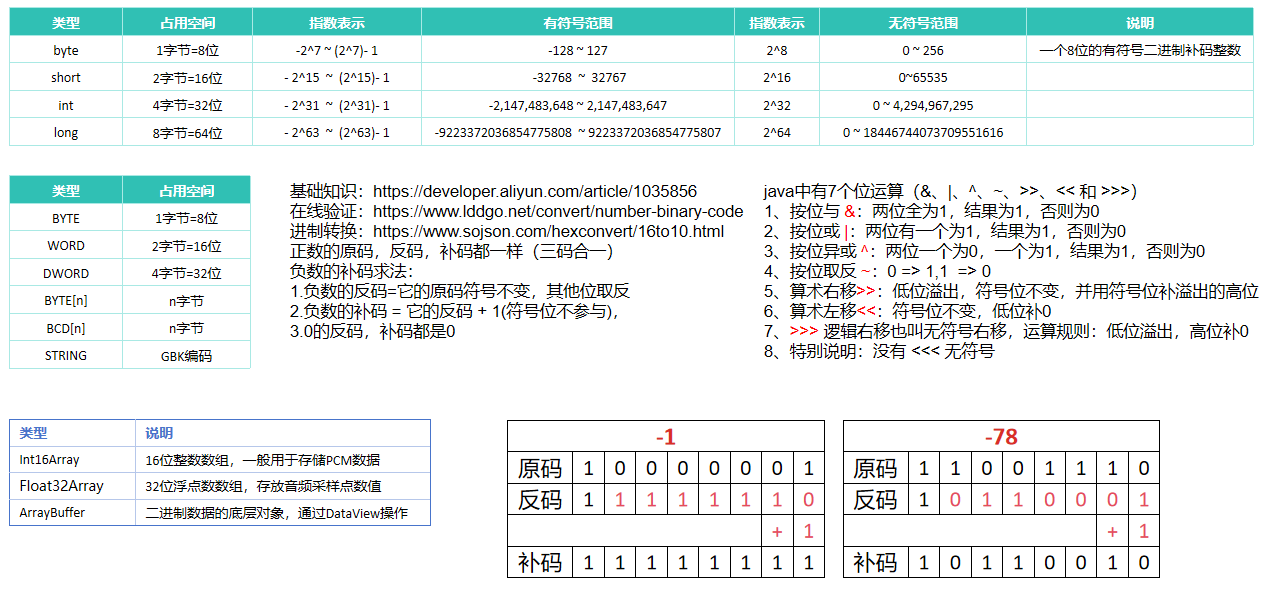The width and height of the screenshot is (1265, 597).
Task: Click the java中有7个位运算 heading line
Action: [x=950, y=191]
